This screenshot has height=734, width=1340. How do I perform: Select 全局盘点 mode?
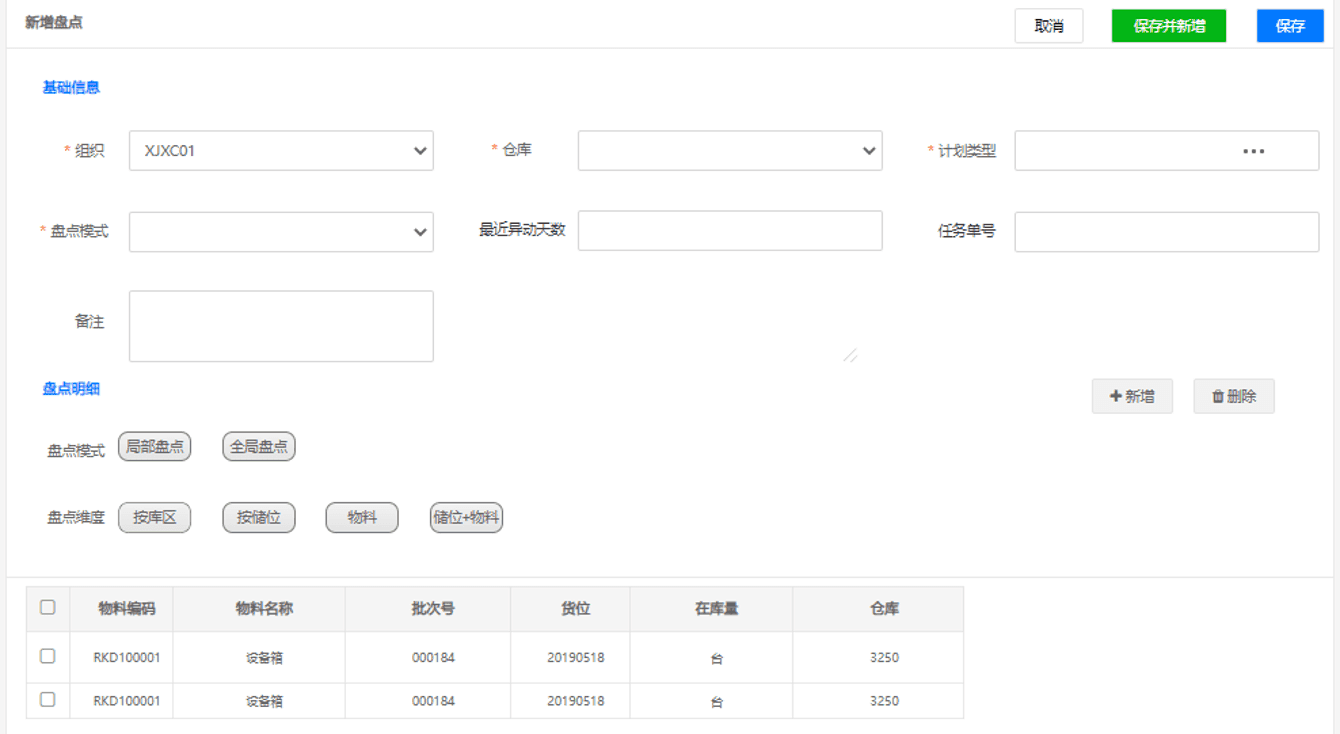pyautogui.click(x=258, y=447)
